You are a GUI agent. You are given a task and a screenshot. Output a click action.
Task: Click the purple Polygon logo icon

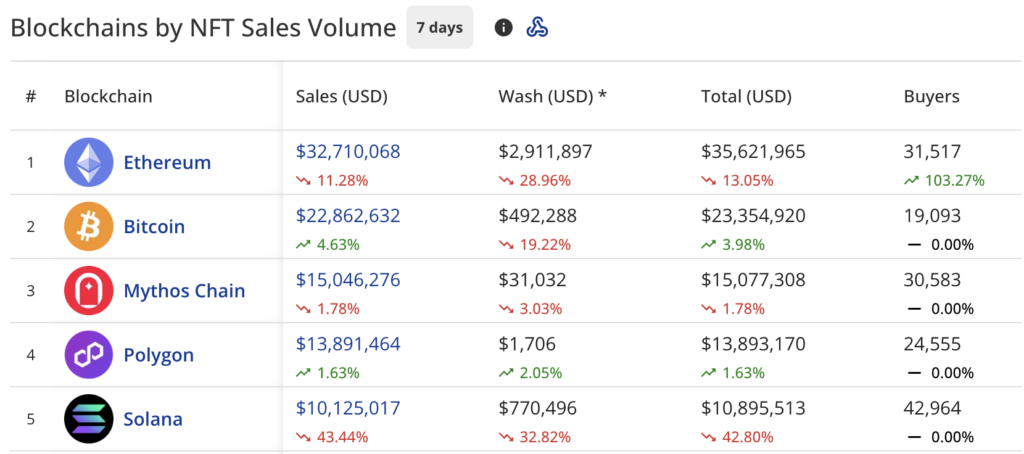tap(89, 355)
